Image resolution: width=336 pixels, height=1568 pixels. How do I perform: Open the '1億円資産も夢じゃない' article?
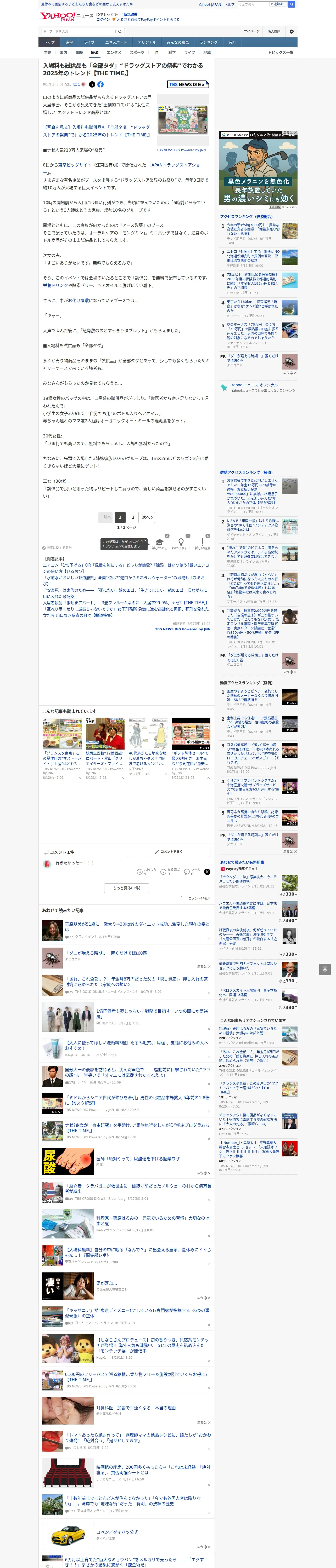click(153, 1013)
